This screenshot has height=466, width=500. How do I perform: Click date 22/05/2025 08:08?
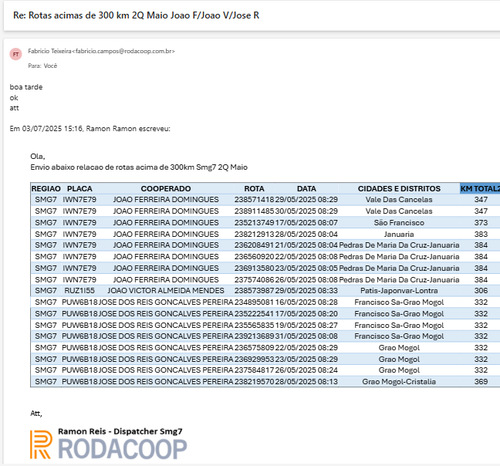point(306,257)
